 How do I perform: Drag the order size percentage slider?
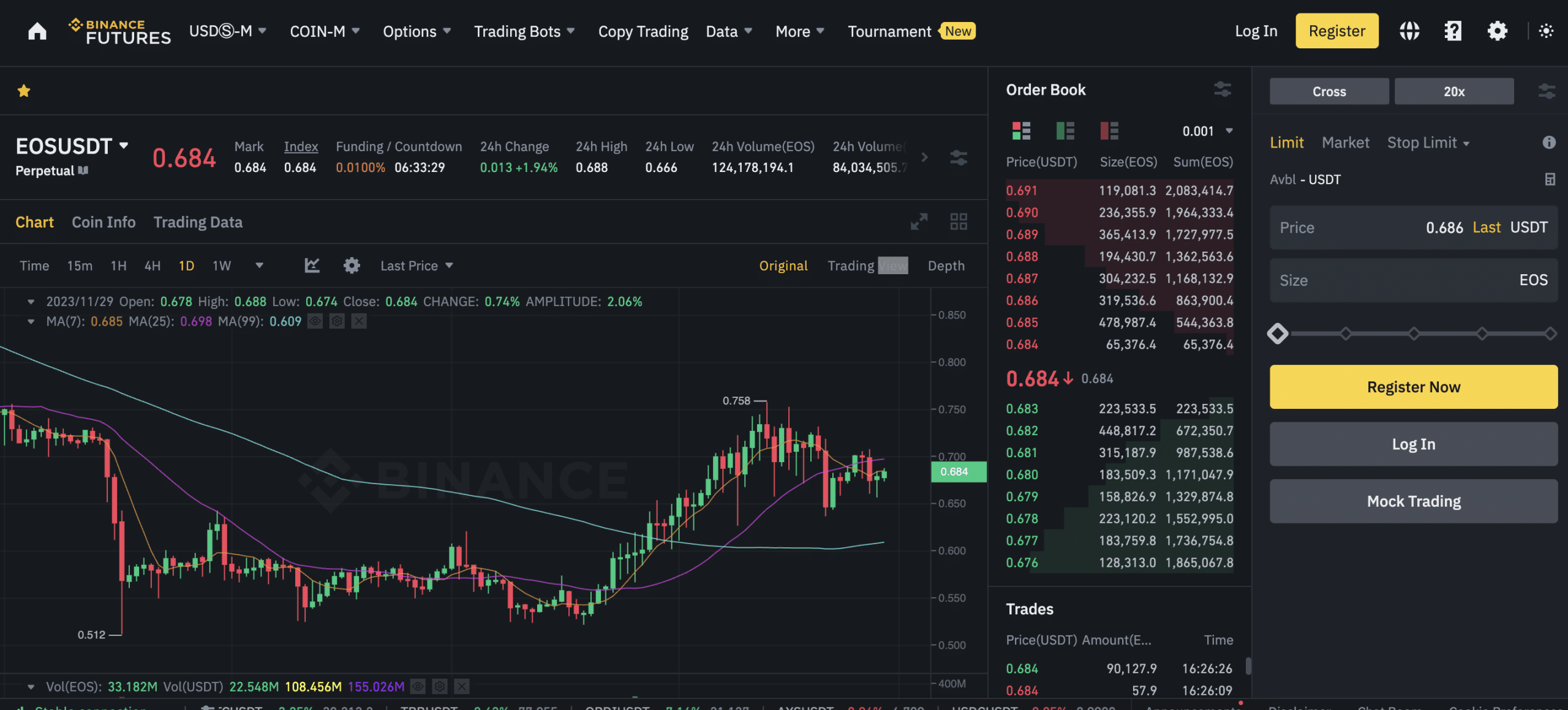click(1279, 333)
